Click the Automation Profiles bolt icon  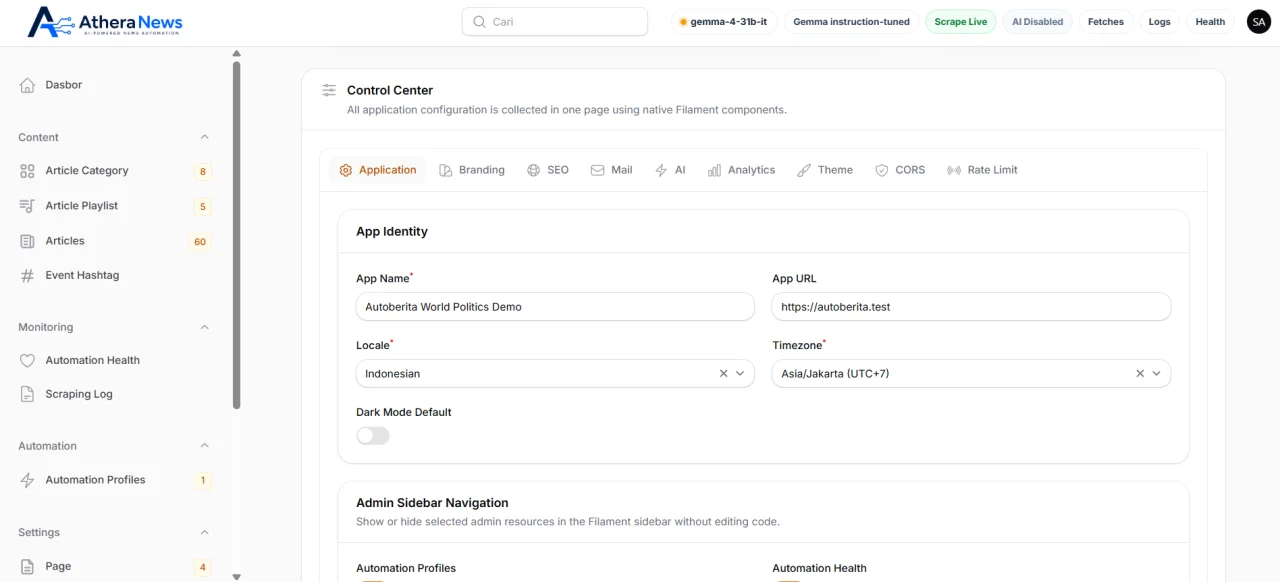tap(27, 481)
